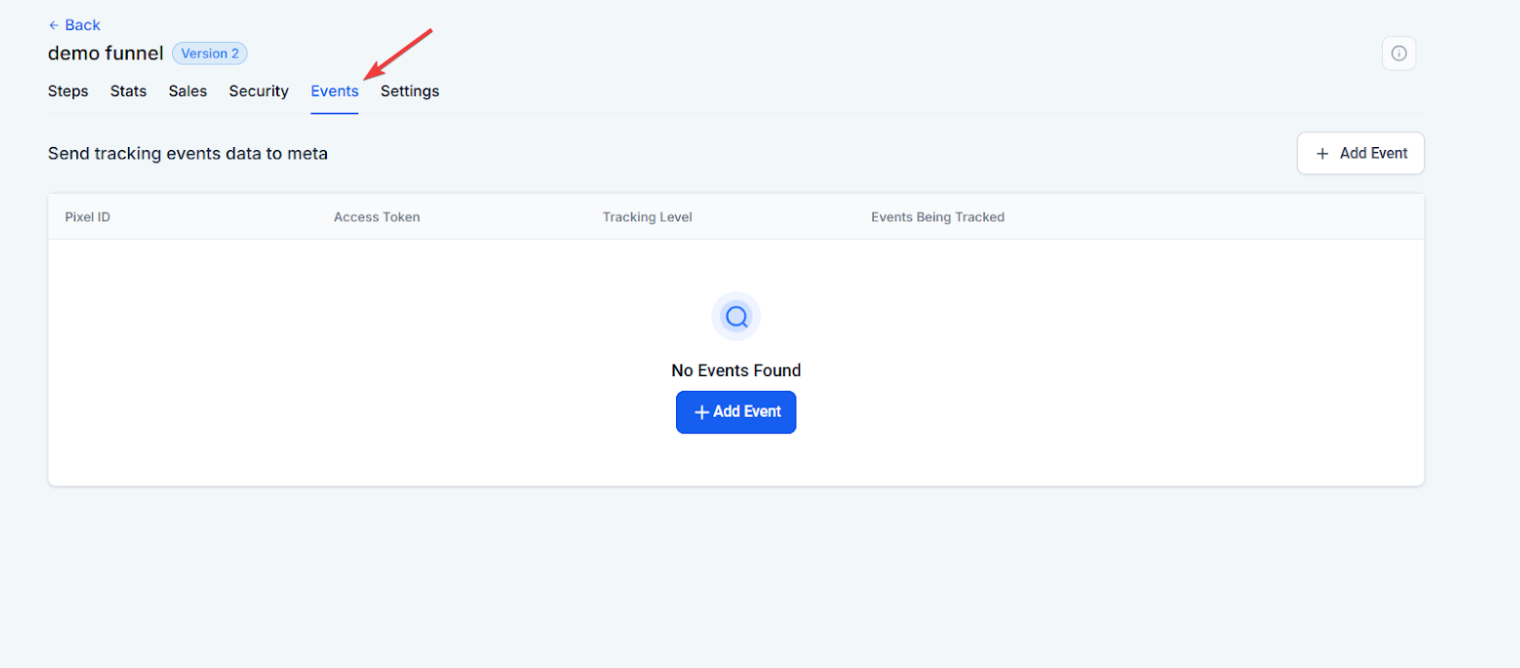Click the info icon at top right
This screenshot has height=668, width=1520.
click(x=1398, y=53)
